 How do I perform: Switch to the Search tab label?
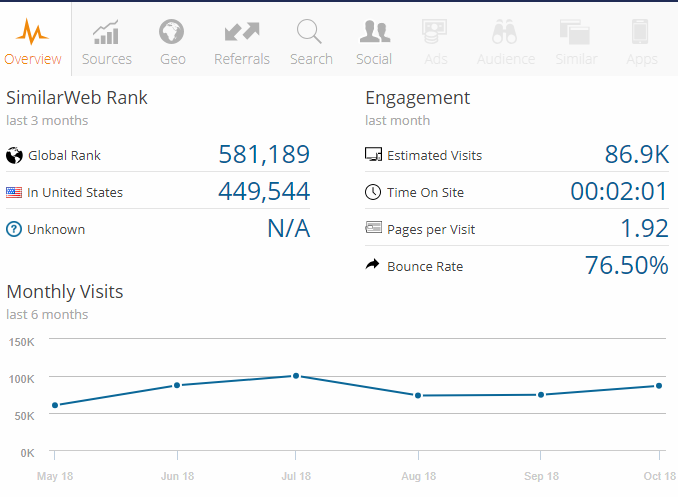coord(311,59)
